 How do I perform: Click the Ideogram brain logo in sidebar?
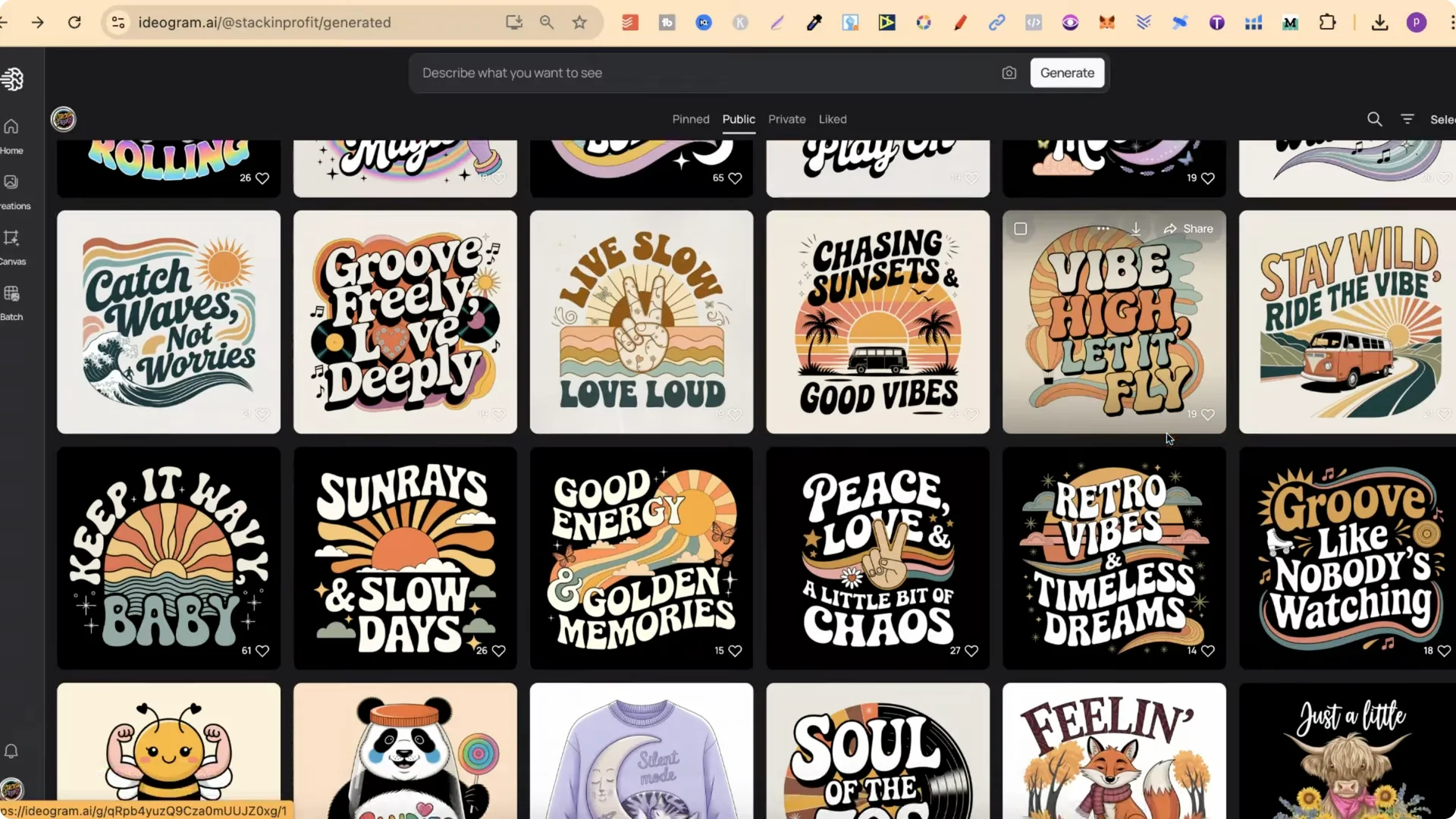13,79
